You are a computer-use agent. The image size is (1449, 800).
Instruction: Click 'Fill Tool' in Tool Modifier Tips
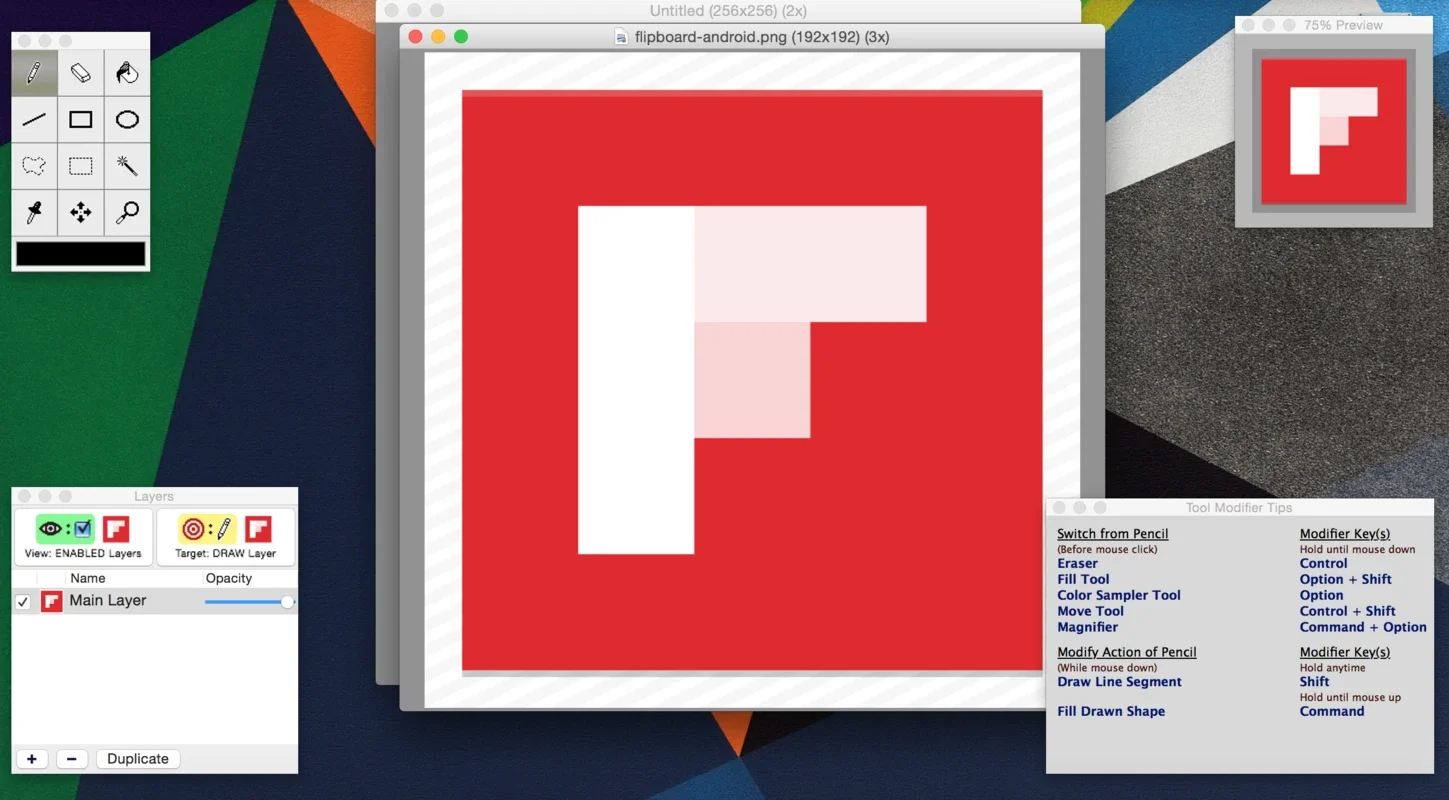point(1083,579)
